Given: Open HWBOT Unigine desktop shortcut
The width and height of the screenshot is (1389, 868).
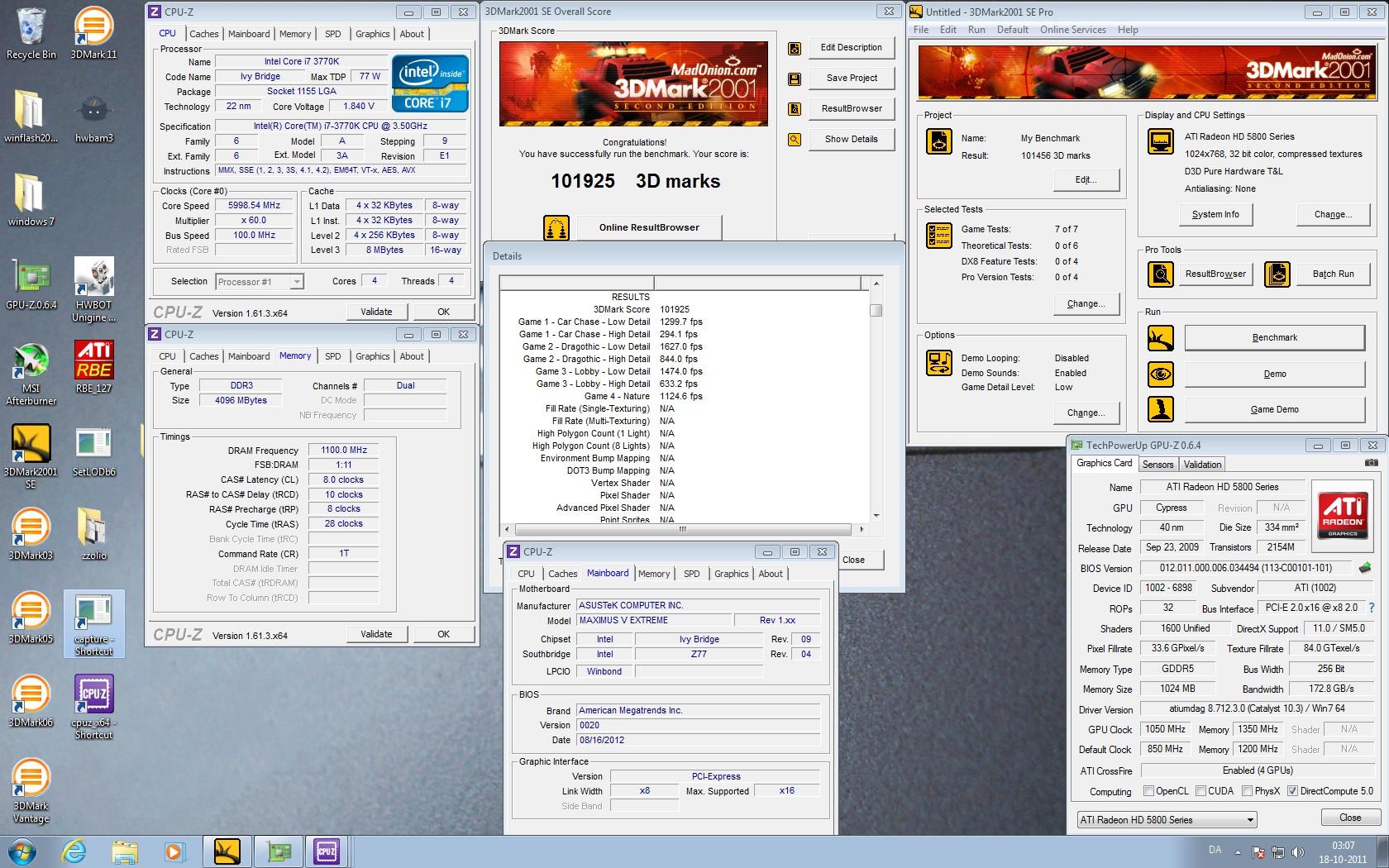Looking at the screenshot, I should pyautogui.click(x=93, y=289).
